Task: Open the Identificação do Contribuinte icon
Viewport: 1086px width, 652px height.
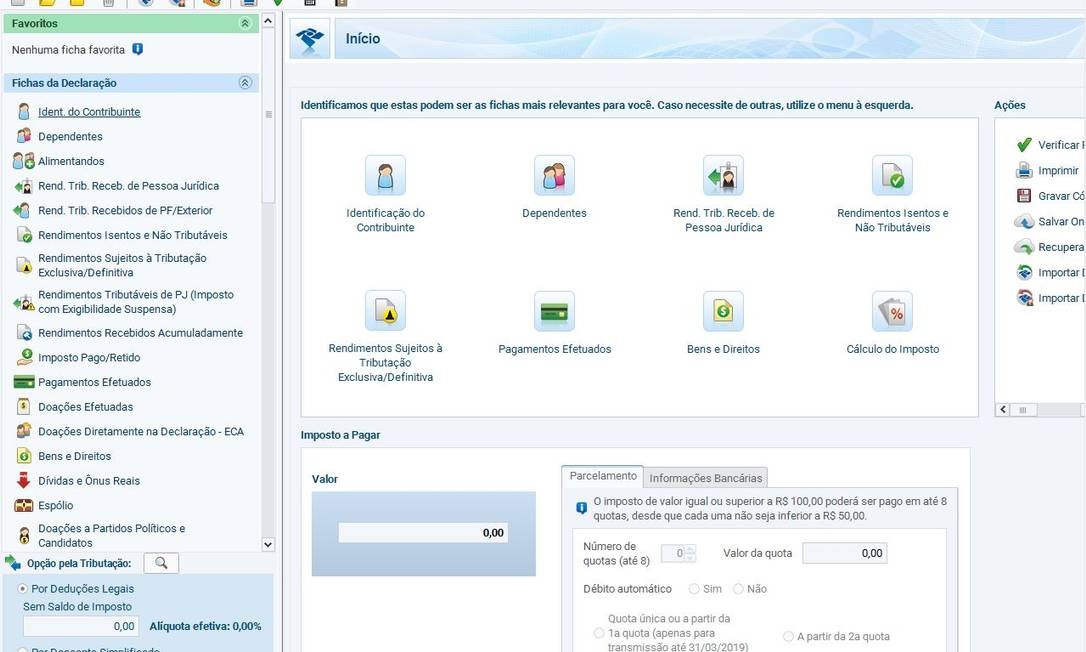Action: [x=385, y=176]
